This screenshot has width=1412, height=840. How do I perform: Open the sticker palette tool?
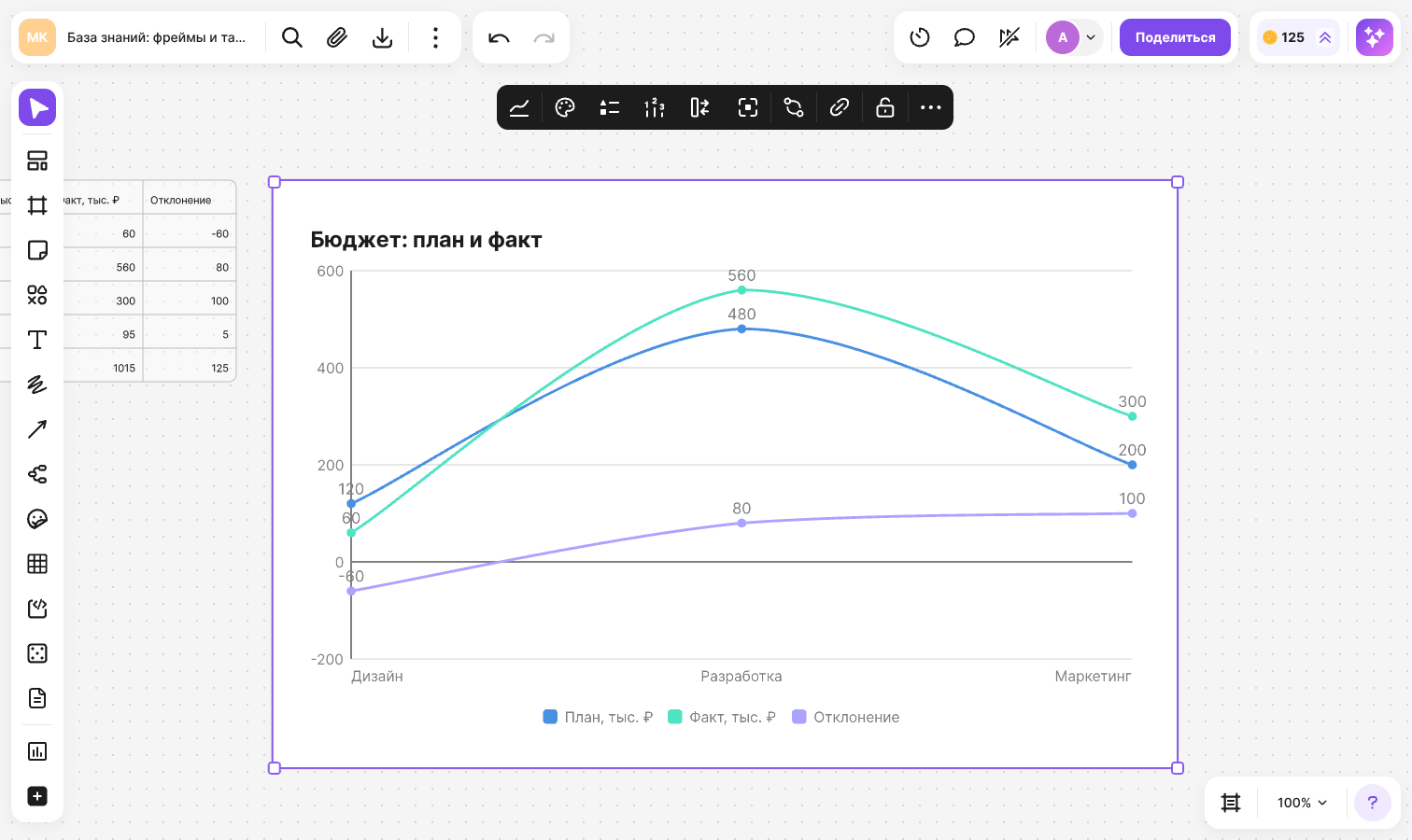[x=37, y=519]
